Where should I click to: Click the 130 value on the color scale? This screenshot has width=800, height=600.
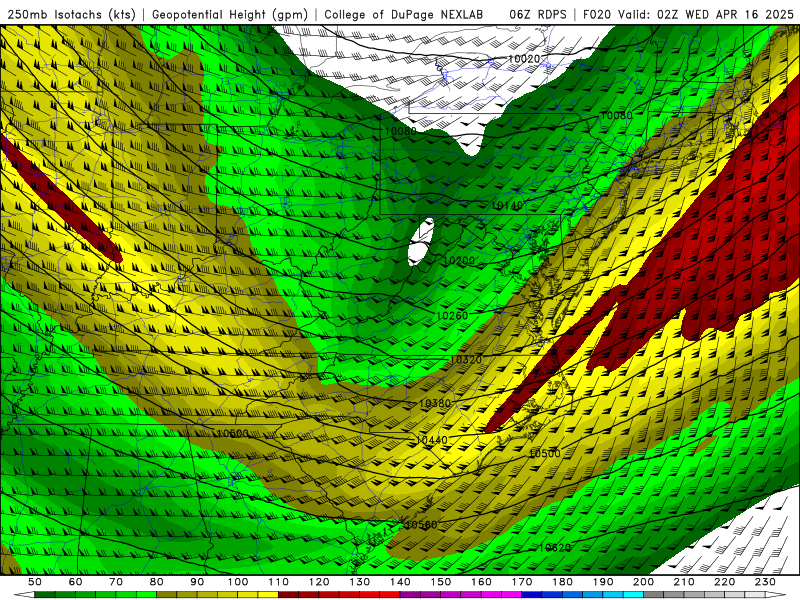(x=360, y=582)
